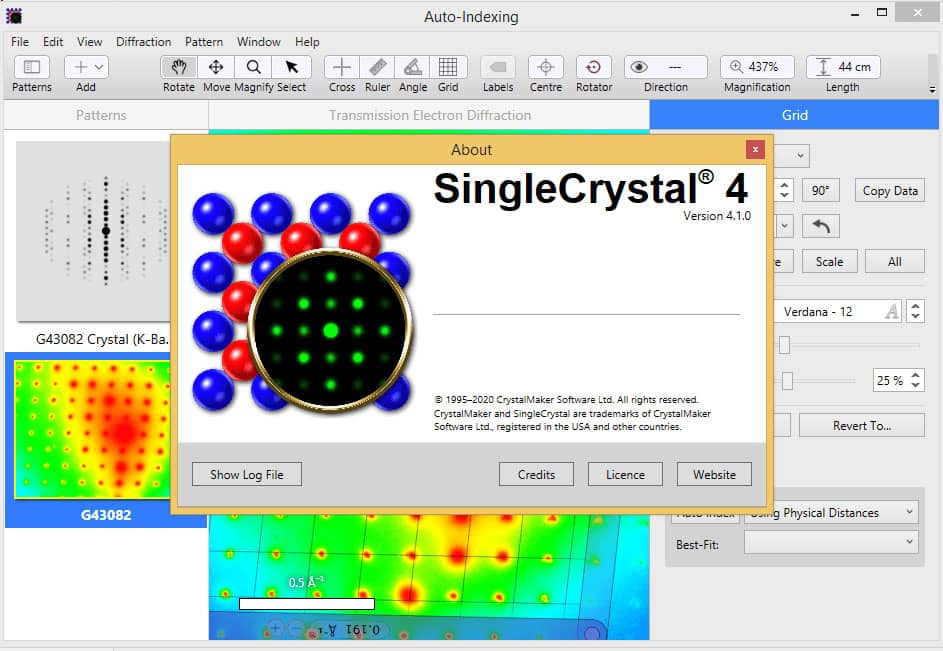Open the Best-Fit dropdown
Image resolution: width=943 pixels, height=651 pixels.
830,542
